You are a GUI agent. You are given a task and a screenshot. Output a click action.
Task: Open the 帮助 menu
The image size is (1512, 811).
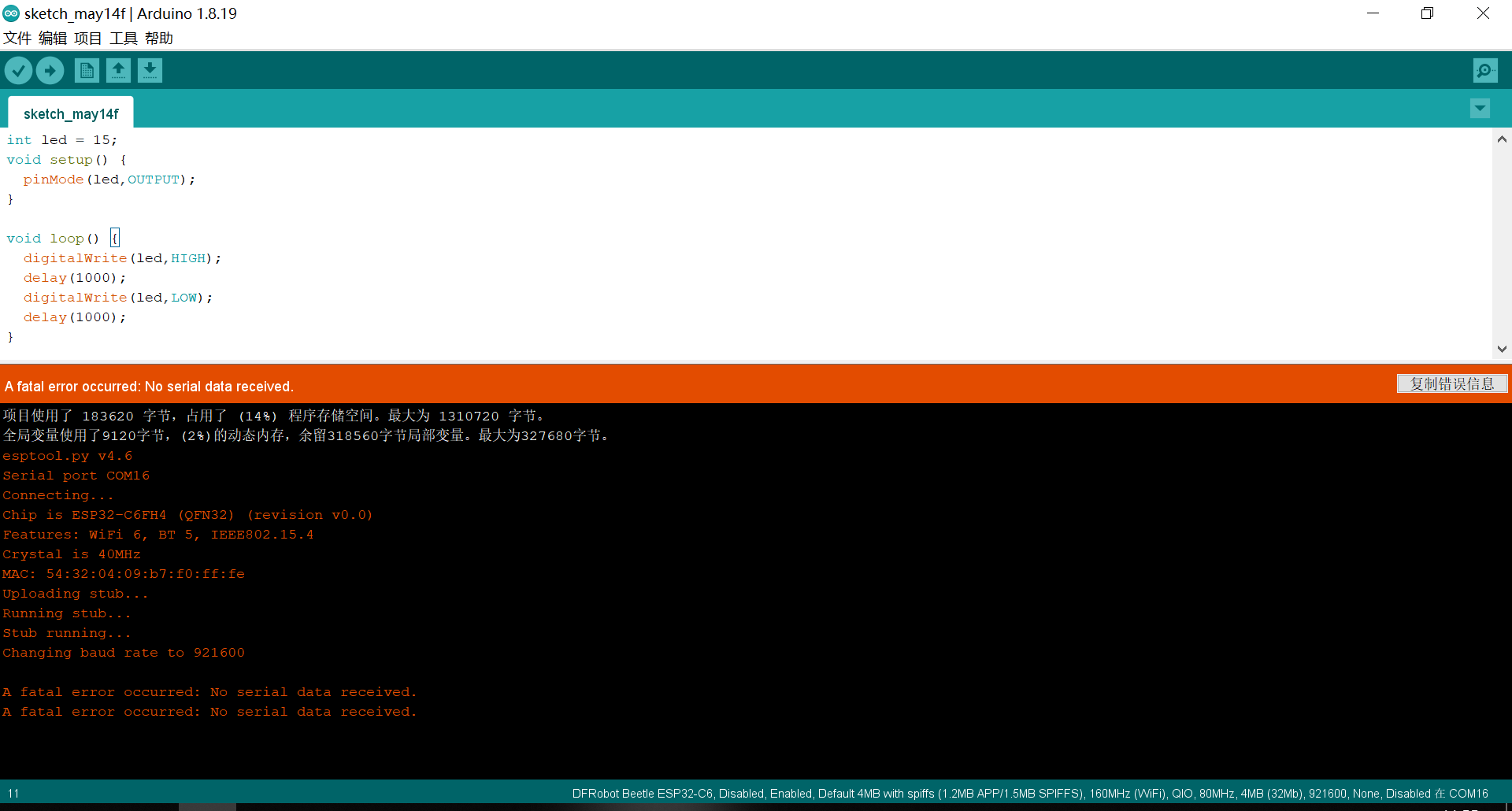[x=159, y=39]
